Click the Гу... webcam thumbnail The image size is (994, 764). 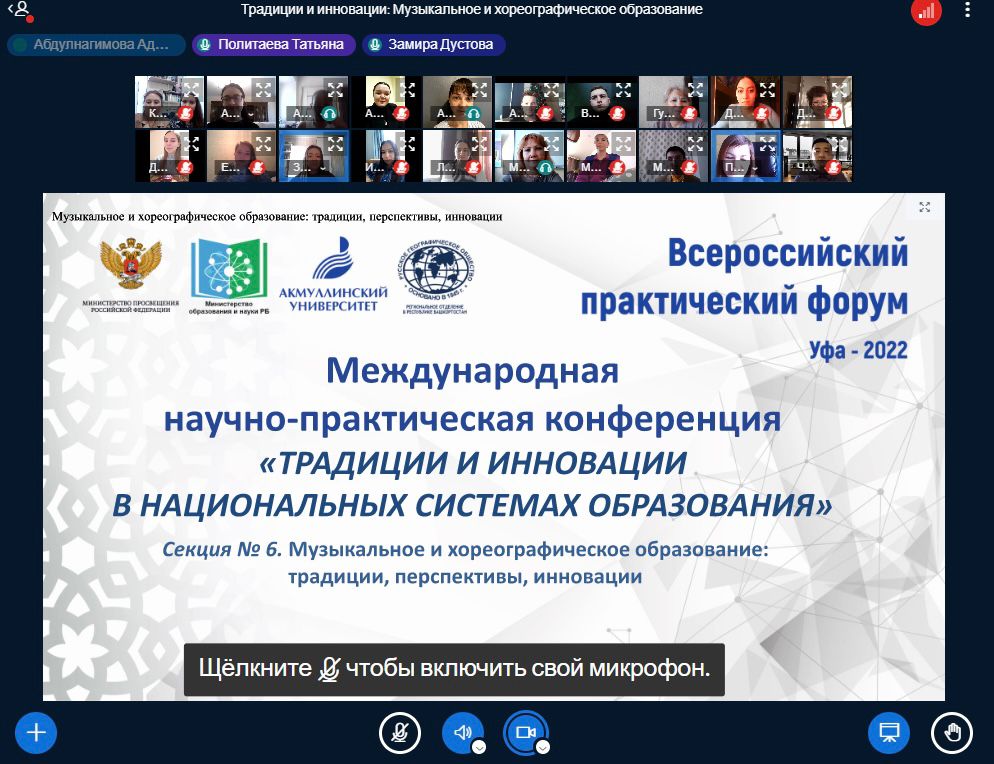pyautogui.click(x=671, y=101)
